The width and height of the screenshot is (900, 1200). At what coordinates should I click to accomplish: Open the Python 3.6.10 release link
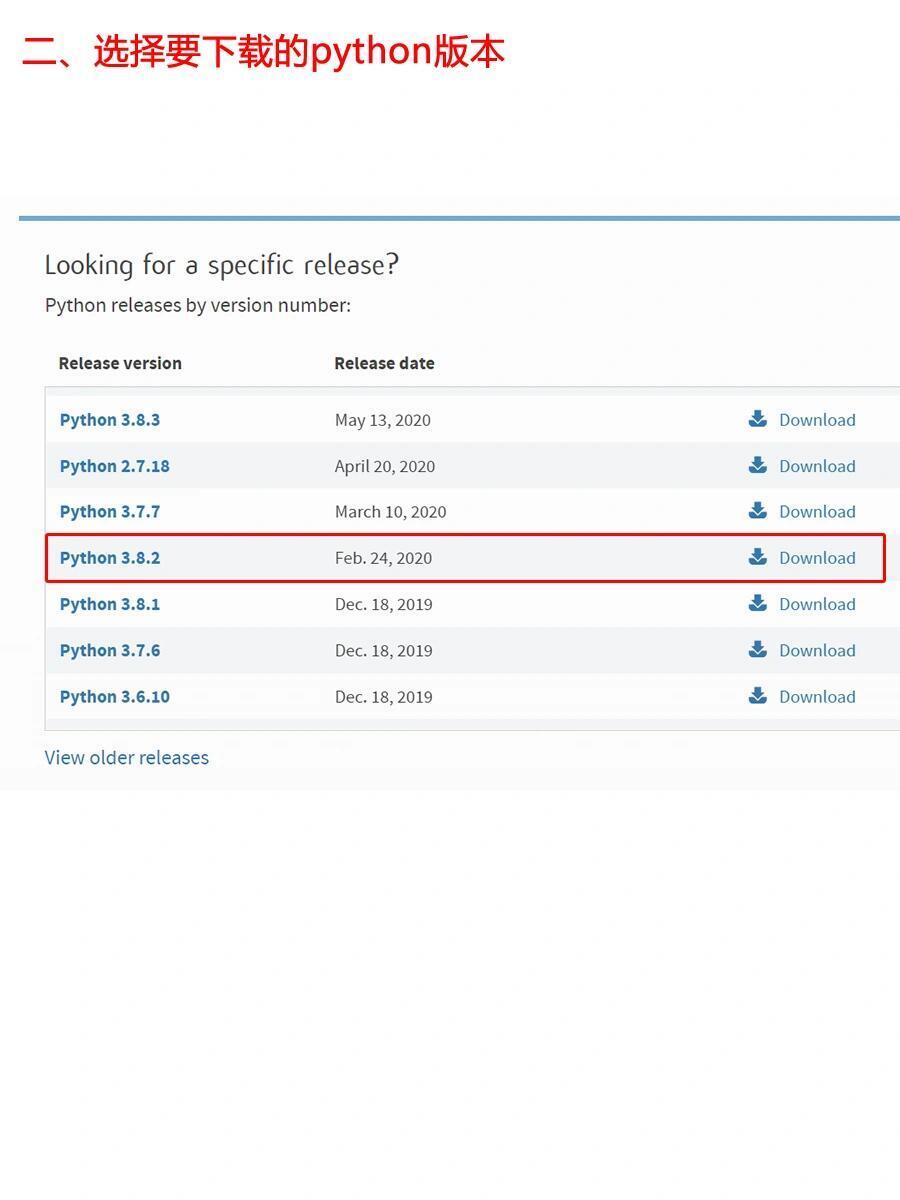[x=115, y=697]
